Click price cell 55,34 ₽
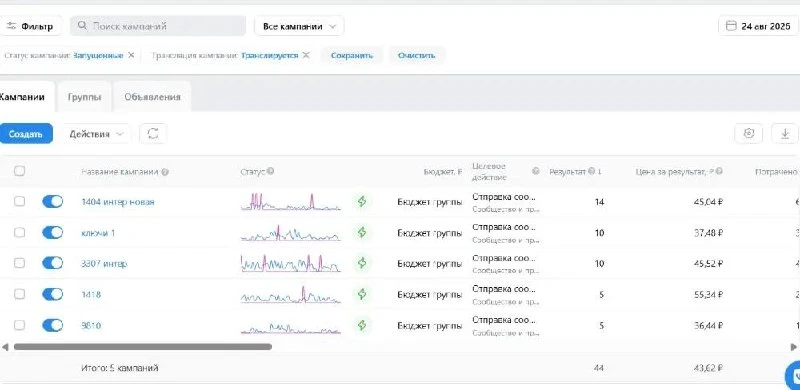 [x=708, y=295]
